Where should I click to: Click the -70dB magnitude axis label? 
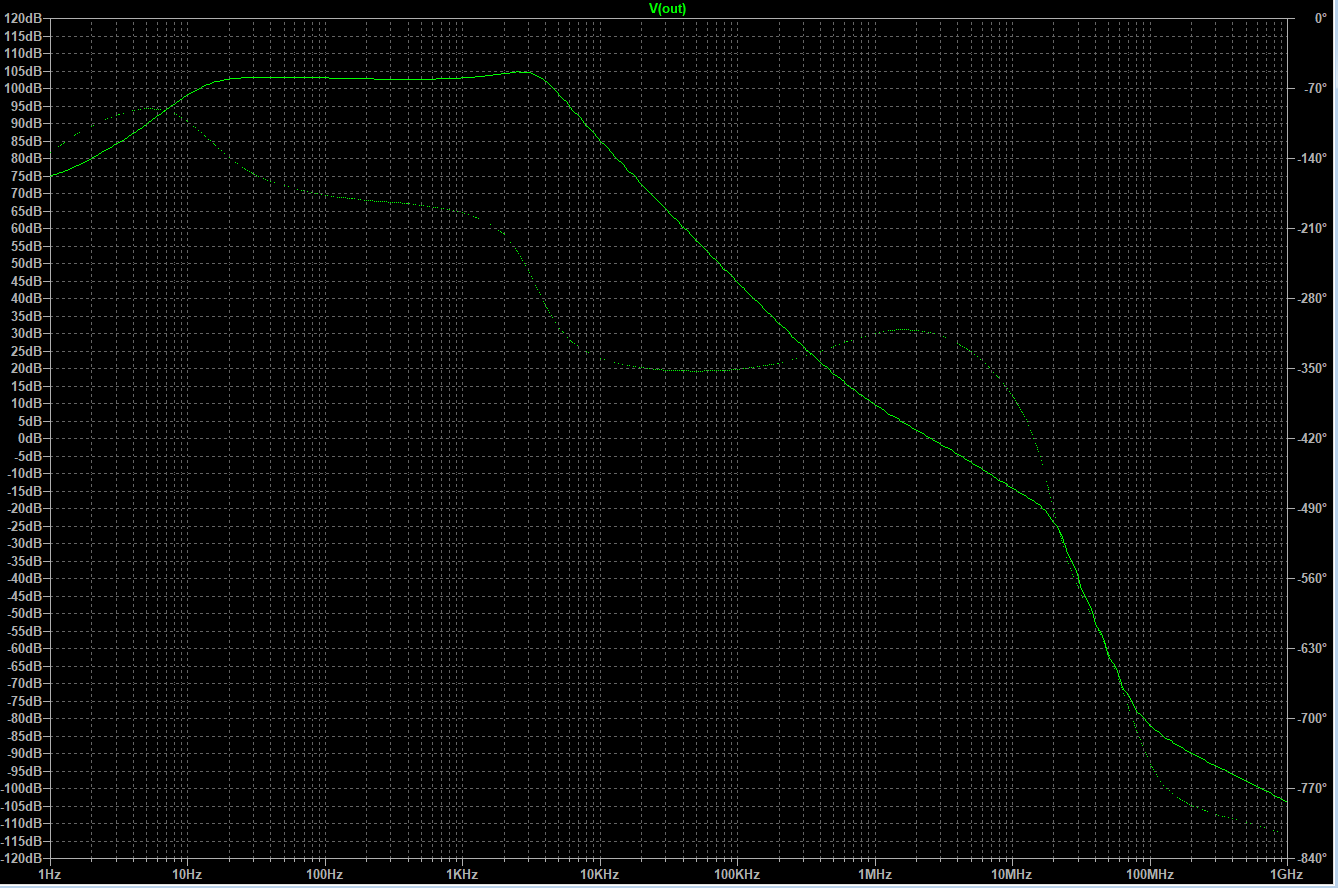[x=25, y=683]
